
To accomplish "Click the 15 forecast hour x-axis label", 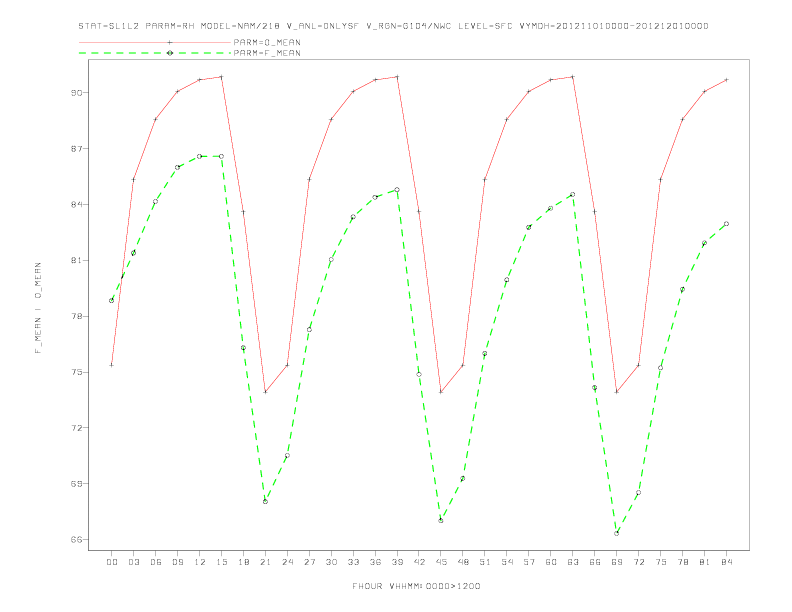I will click(221, 562).
